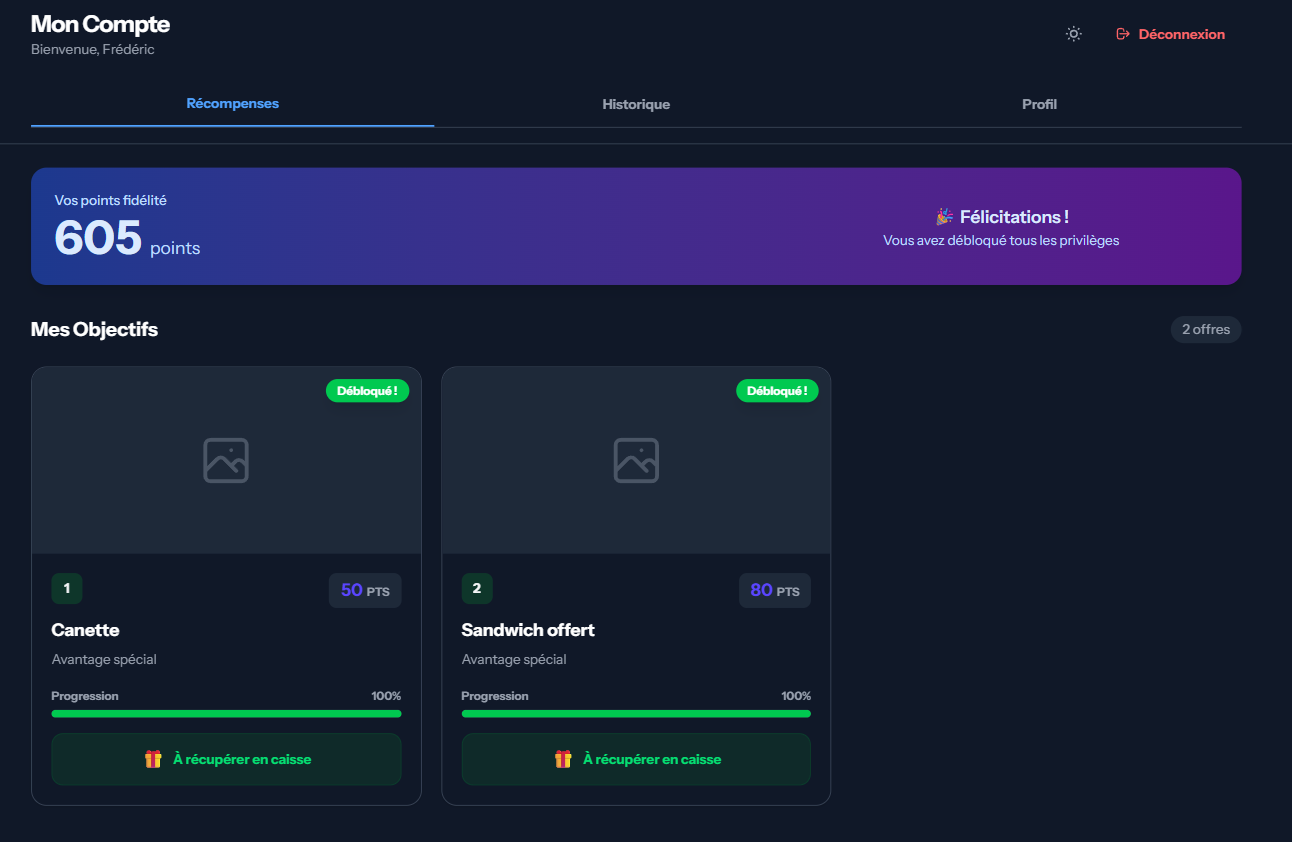Click the sun icon to switch theme
Viewport: 1292px width, 842px height.
click(1073, 33)
